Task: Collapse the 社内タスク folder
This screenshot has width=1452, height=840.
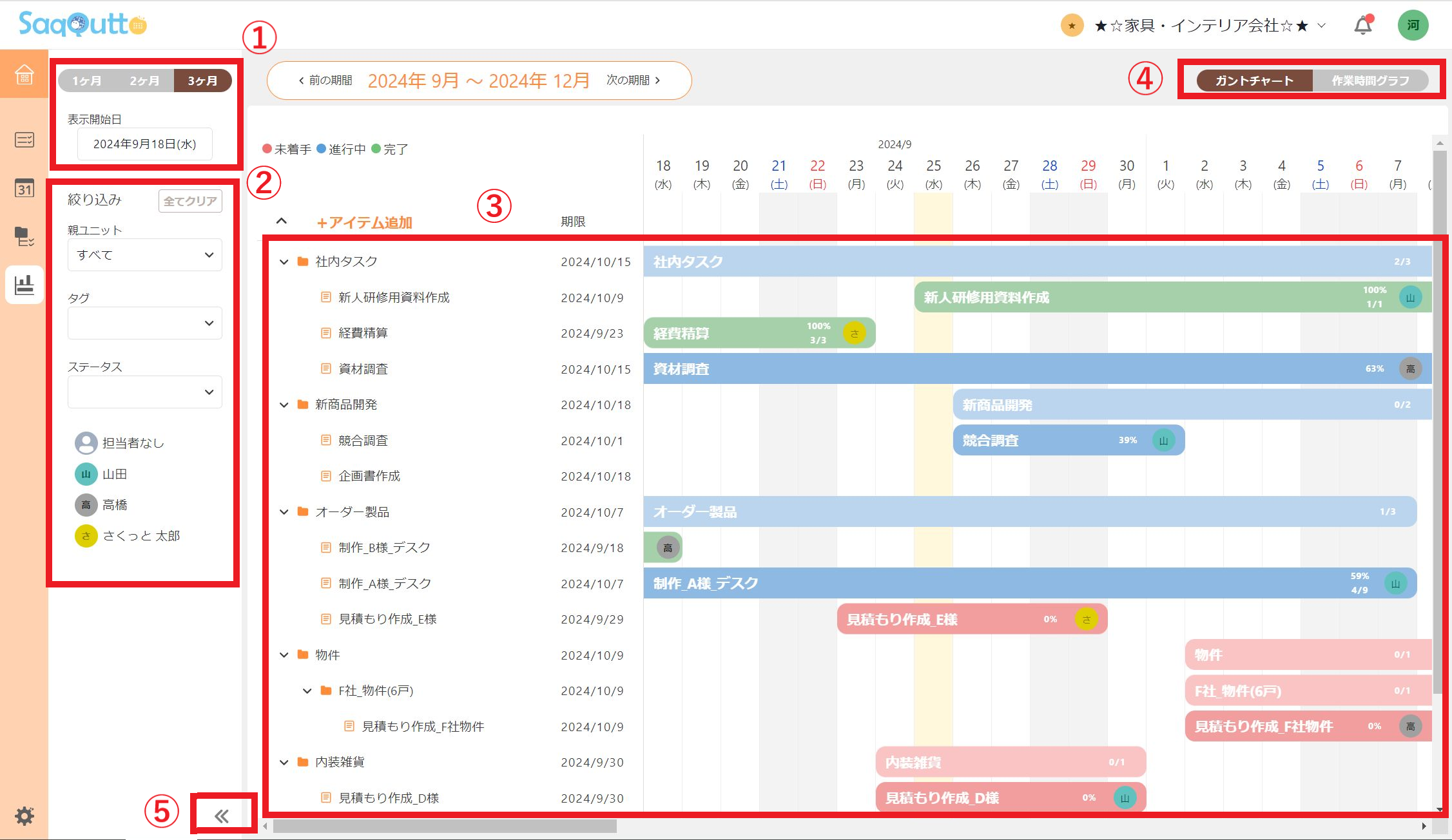Action: click(284, 262)
